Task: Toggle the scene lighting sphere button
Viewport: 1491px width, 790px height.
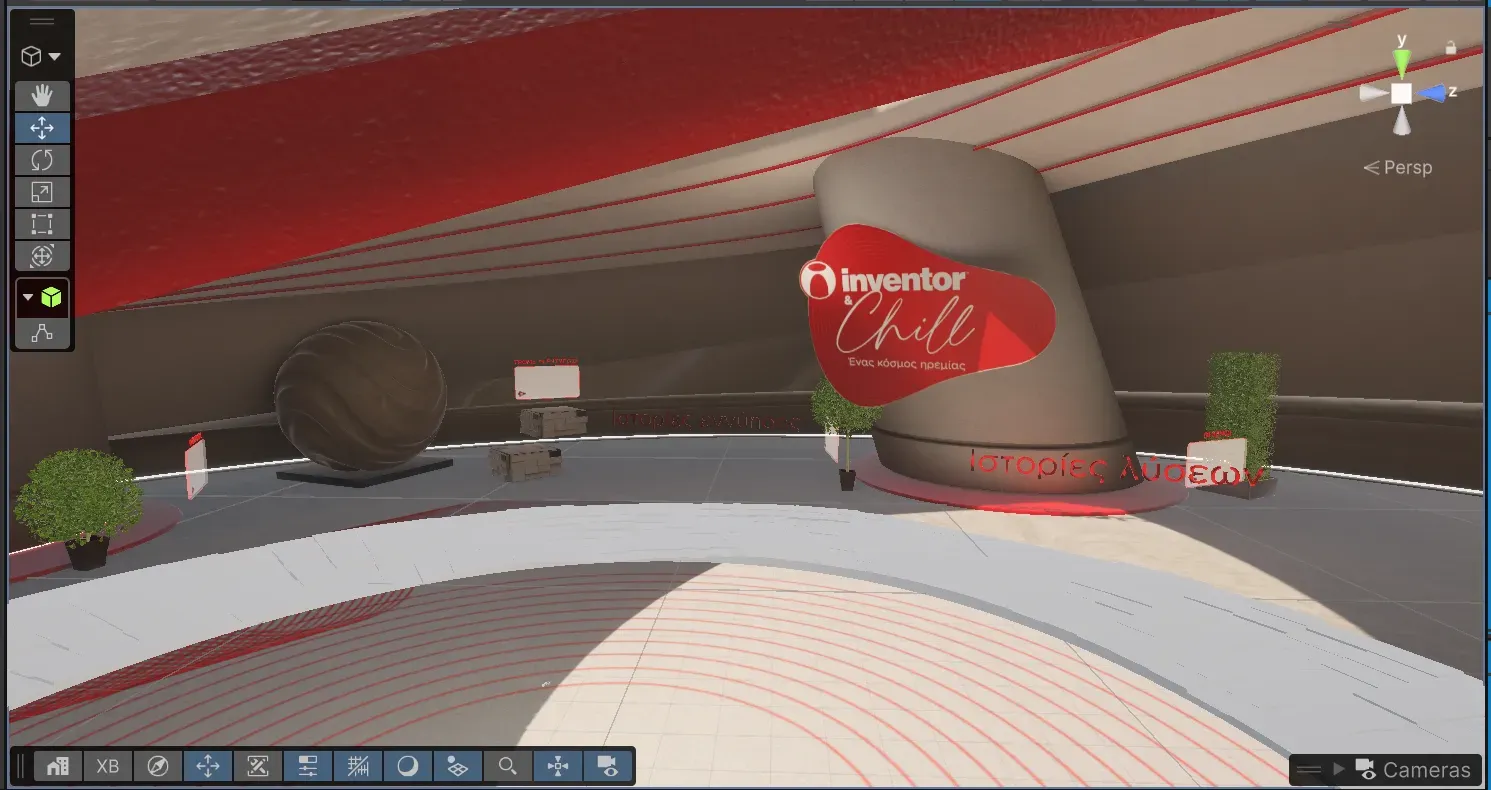Action: pos(408,767)
